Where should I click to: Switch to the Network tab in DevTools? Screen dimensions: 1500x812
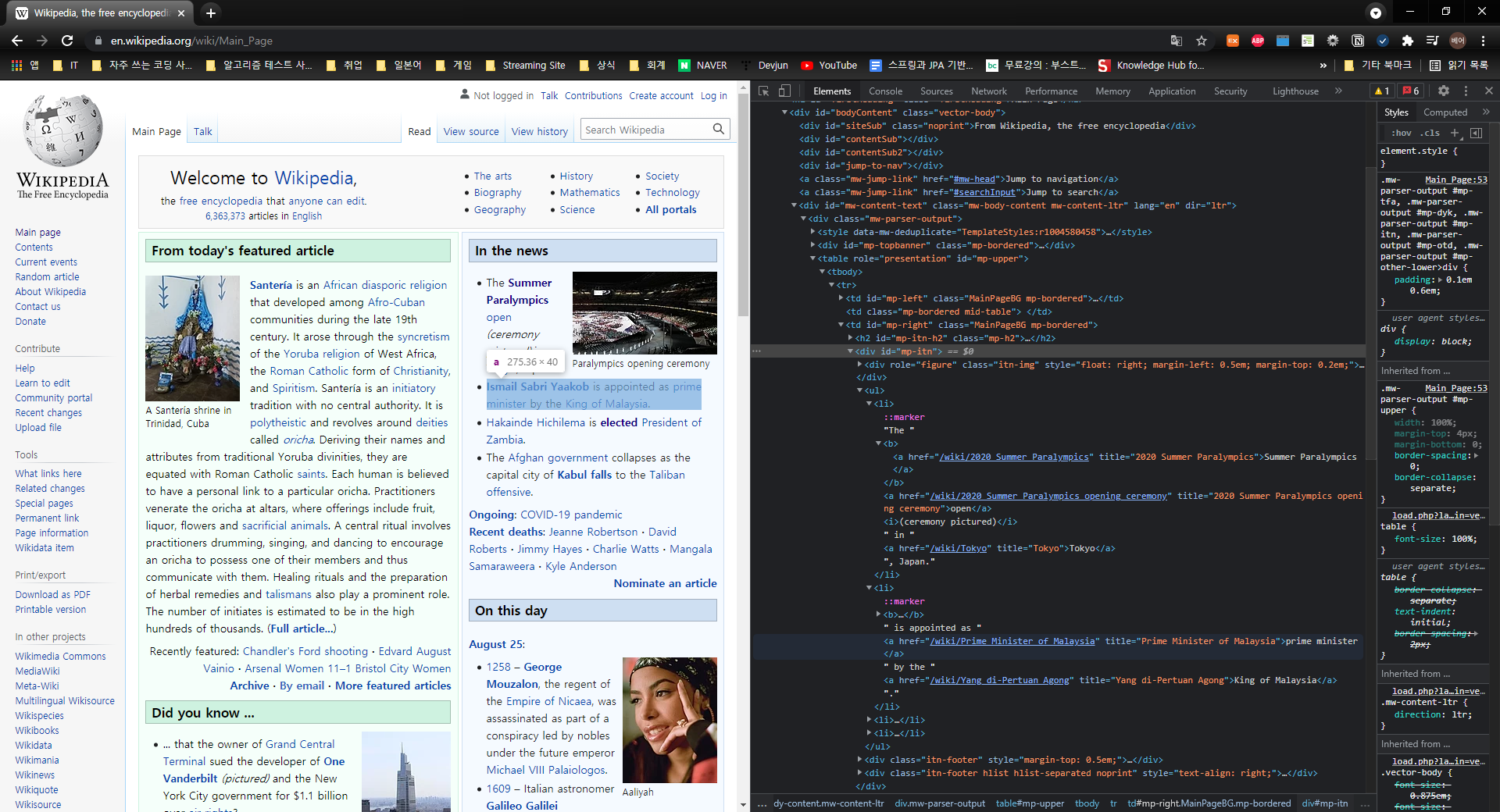pos(989,91)
